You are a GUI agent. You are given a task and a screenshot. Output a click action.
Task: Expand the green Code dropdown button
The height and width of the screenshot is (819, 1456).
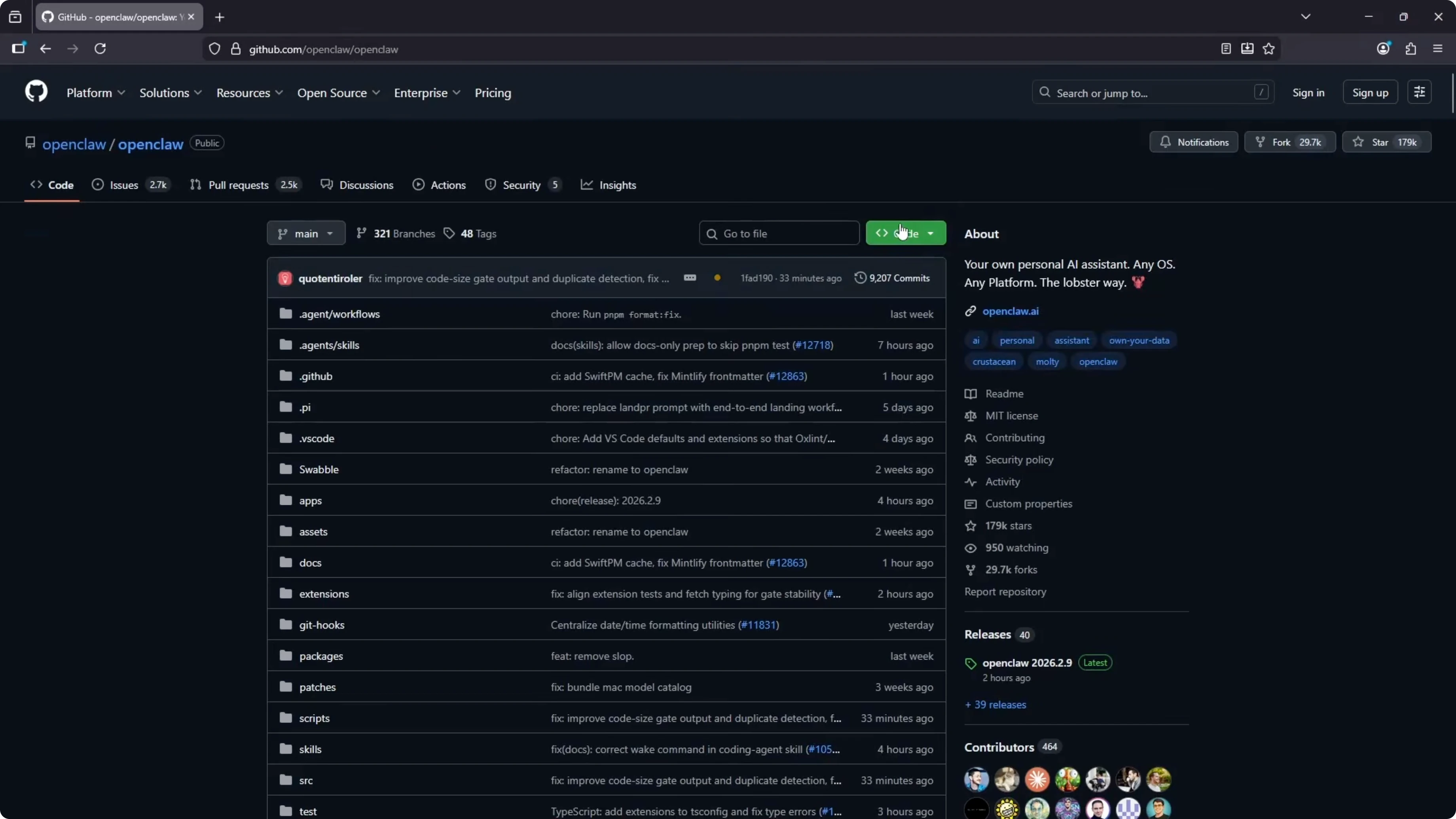[906, 233]
